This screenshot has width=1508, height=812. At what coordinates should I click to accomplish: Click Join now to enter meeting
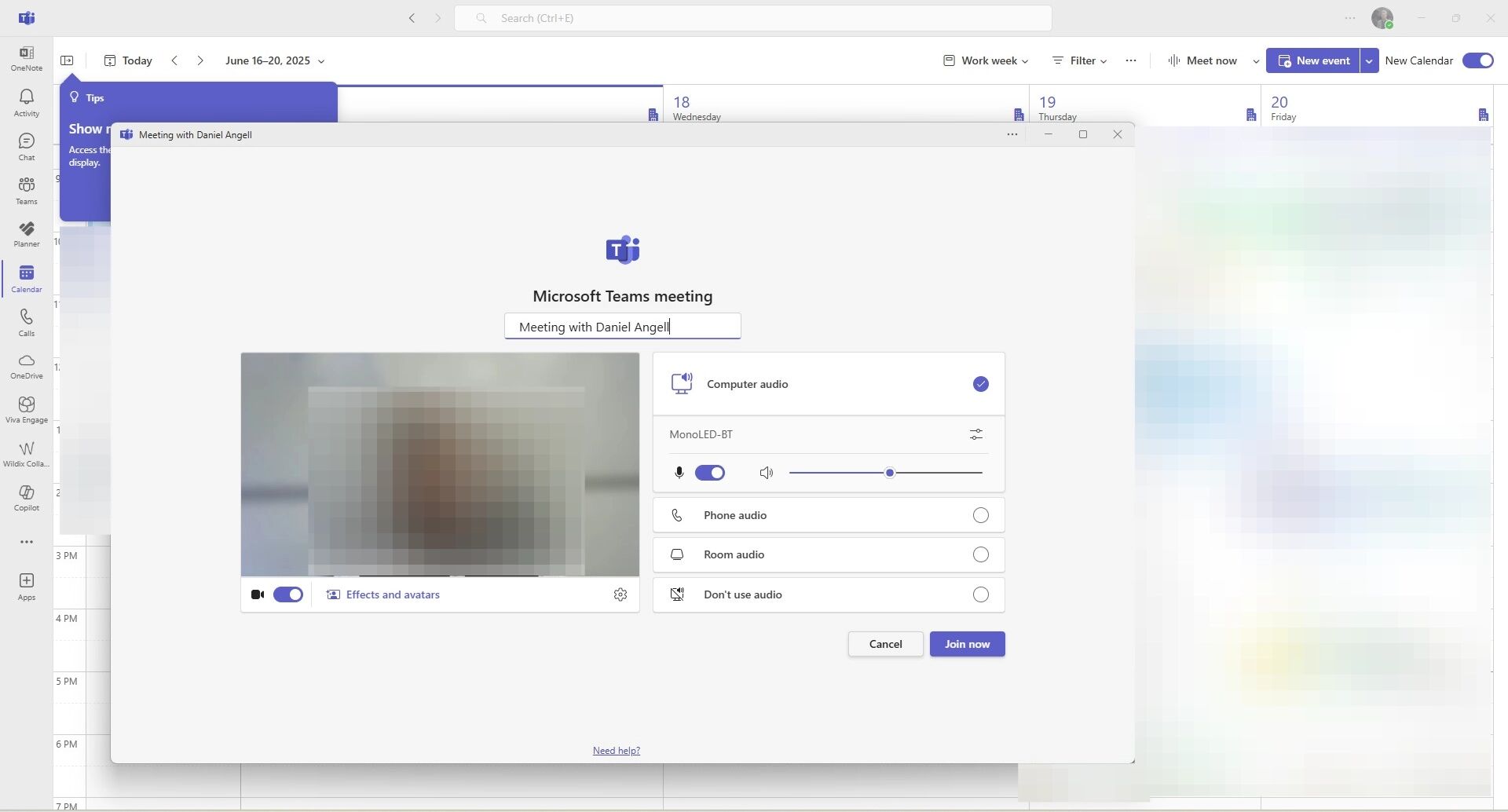click(967, 644)
